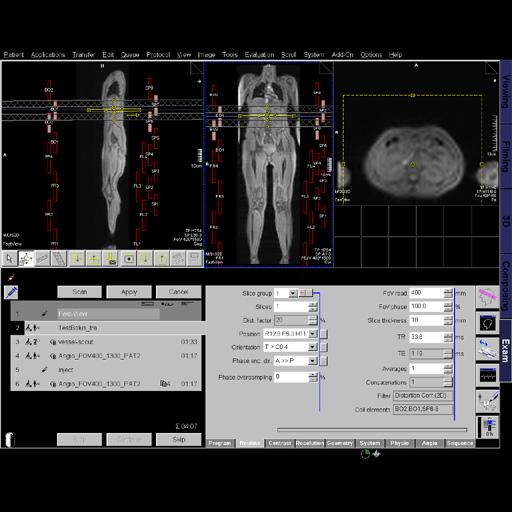Open the Phase enc. dir. dropdown
The height and width of the screenshot is (512, 512).
[x=312, y=361]
